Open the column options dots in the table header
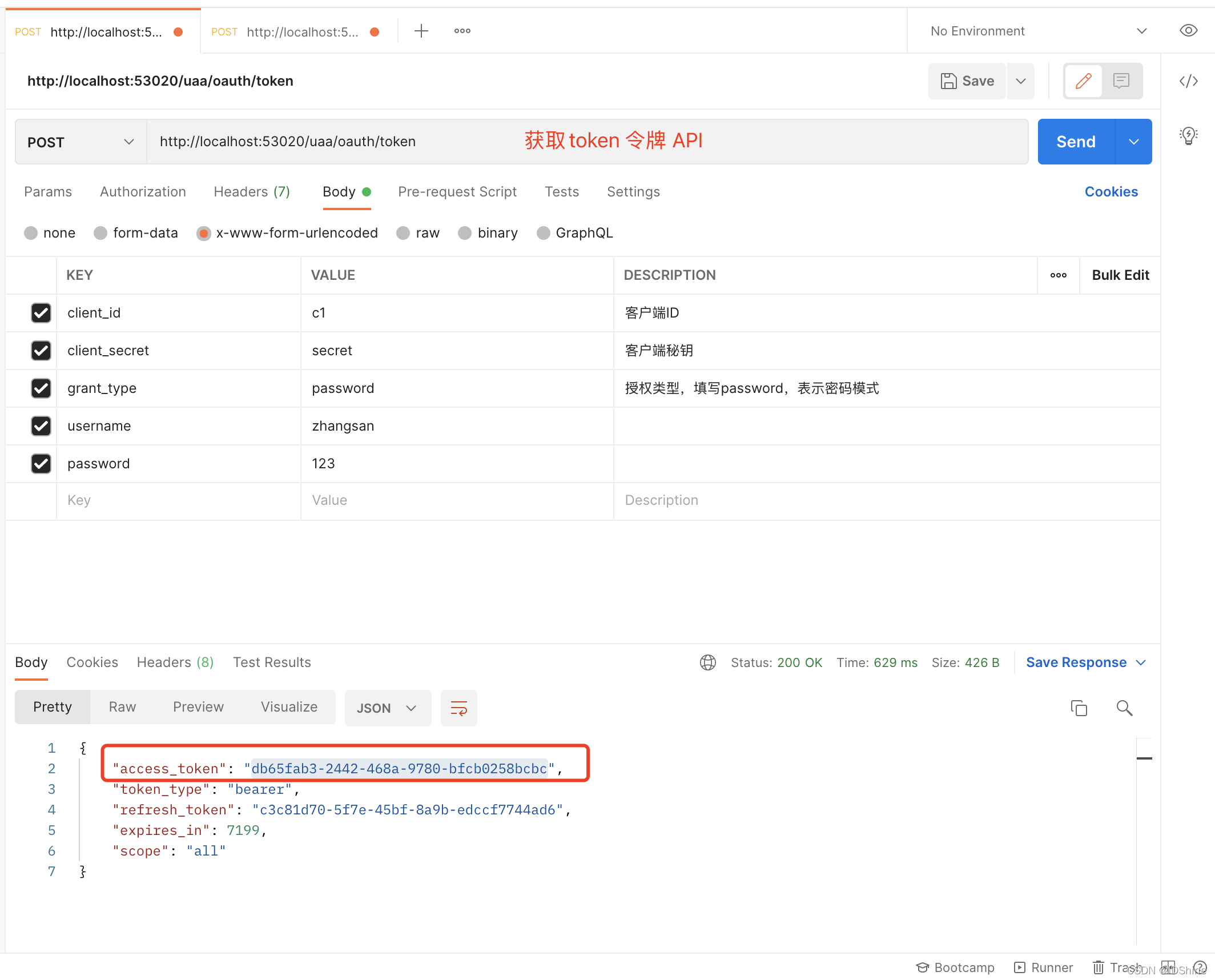 click(x=1058, y=275)
